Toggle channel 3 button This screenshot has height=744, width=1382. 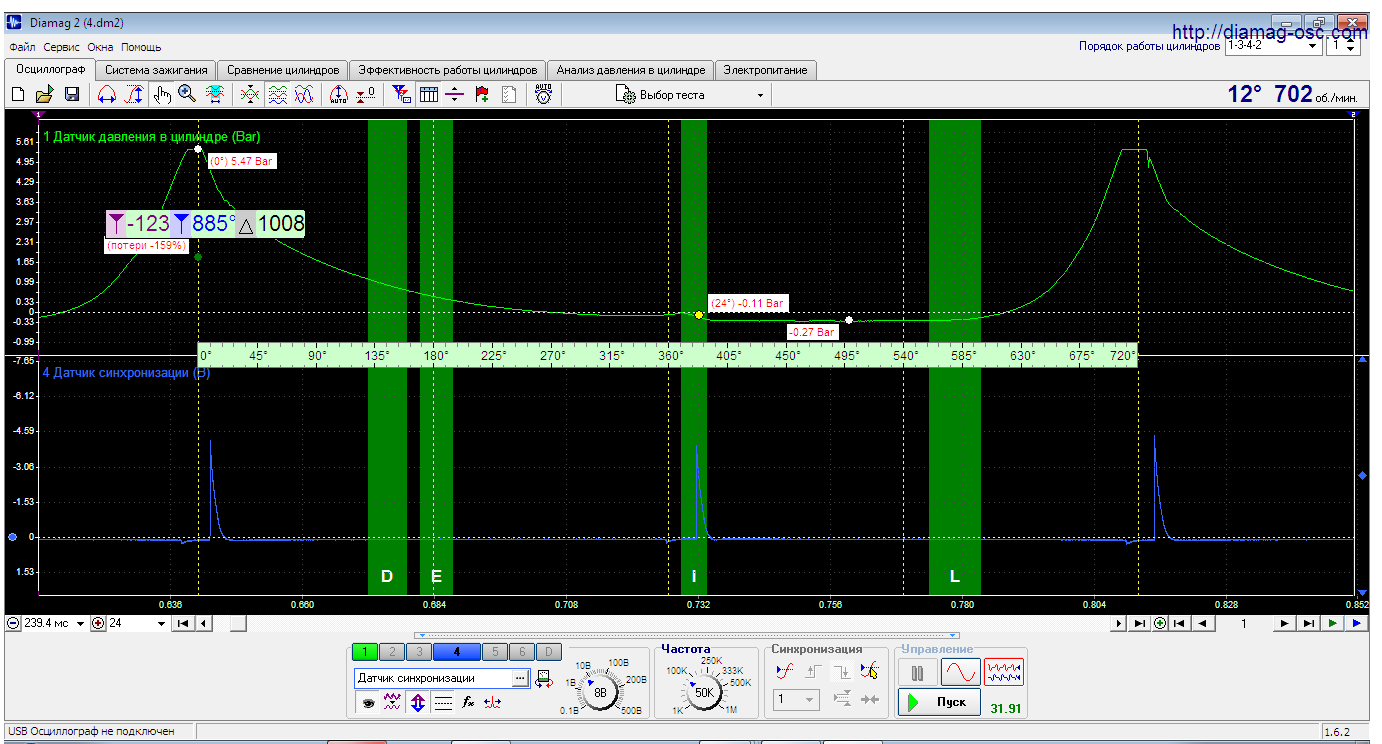pyautogui.click(x=418, y=652)
